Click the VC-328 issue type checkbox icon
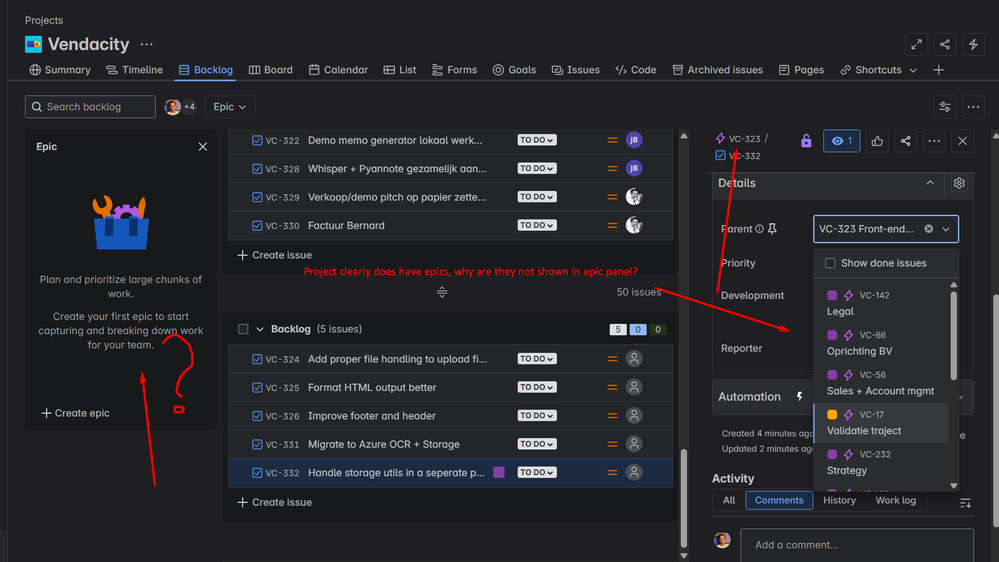999x562 pixels. pos(257,168)
